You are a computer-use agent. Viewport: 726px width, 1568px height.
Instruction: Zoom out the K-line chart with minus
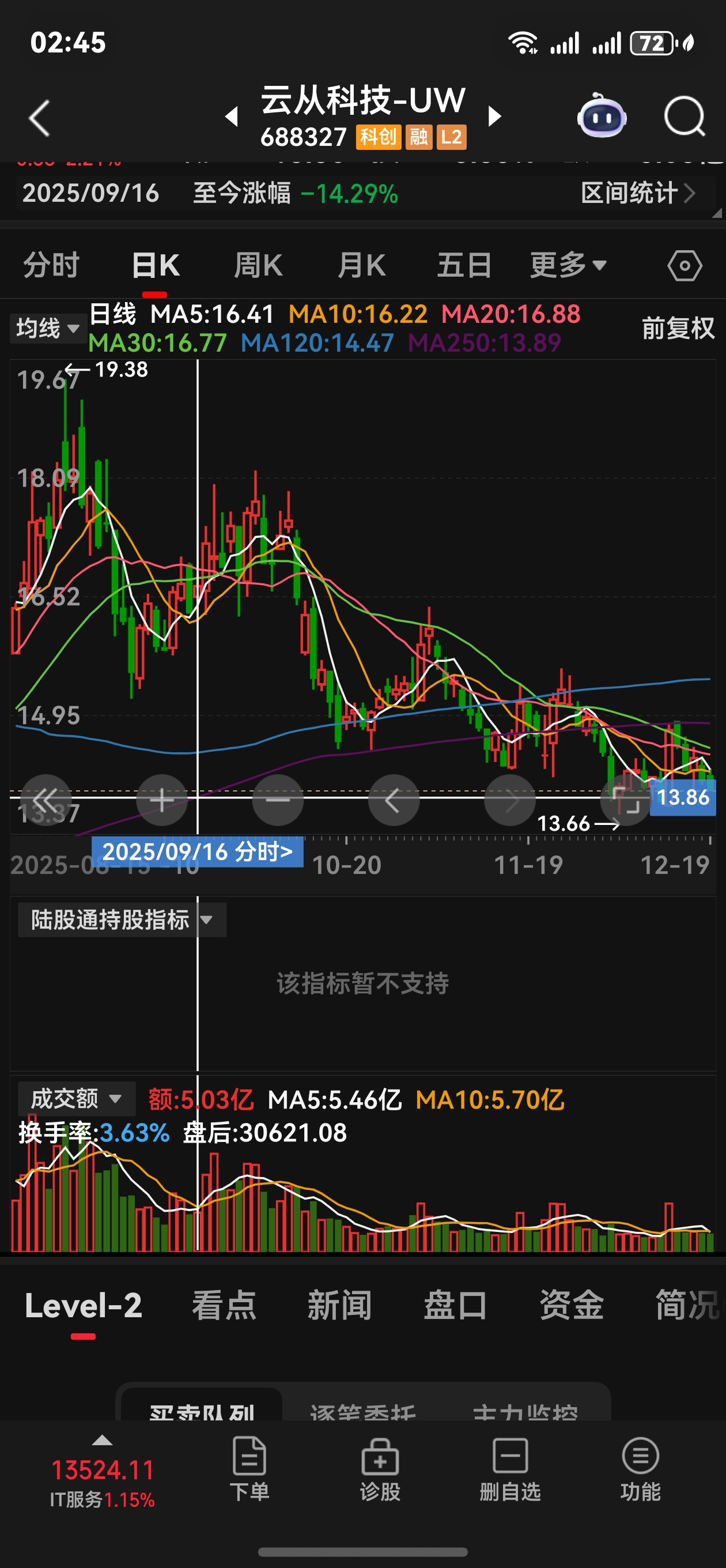click(x=278, y=800)
